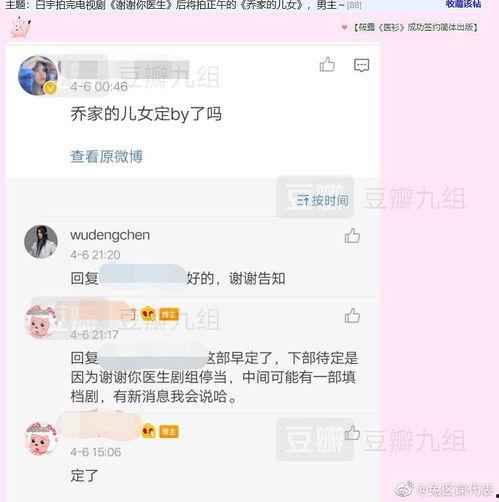
Task: Open comment bubble on the original post
Action: (361, 65)
